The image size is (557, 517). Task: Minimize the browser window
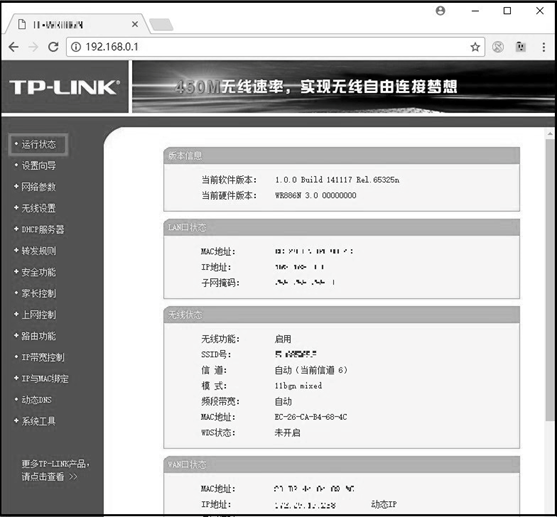(475, 11)
